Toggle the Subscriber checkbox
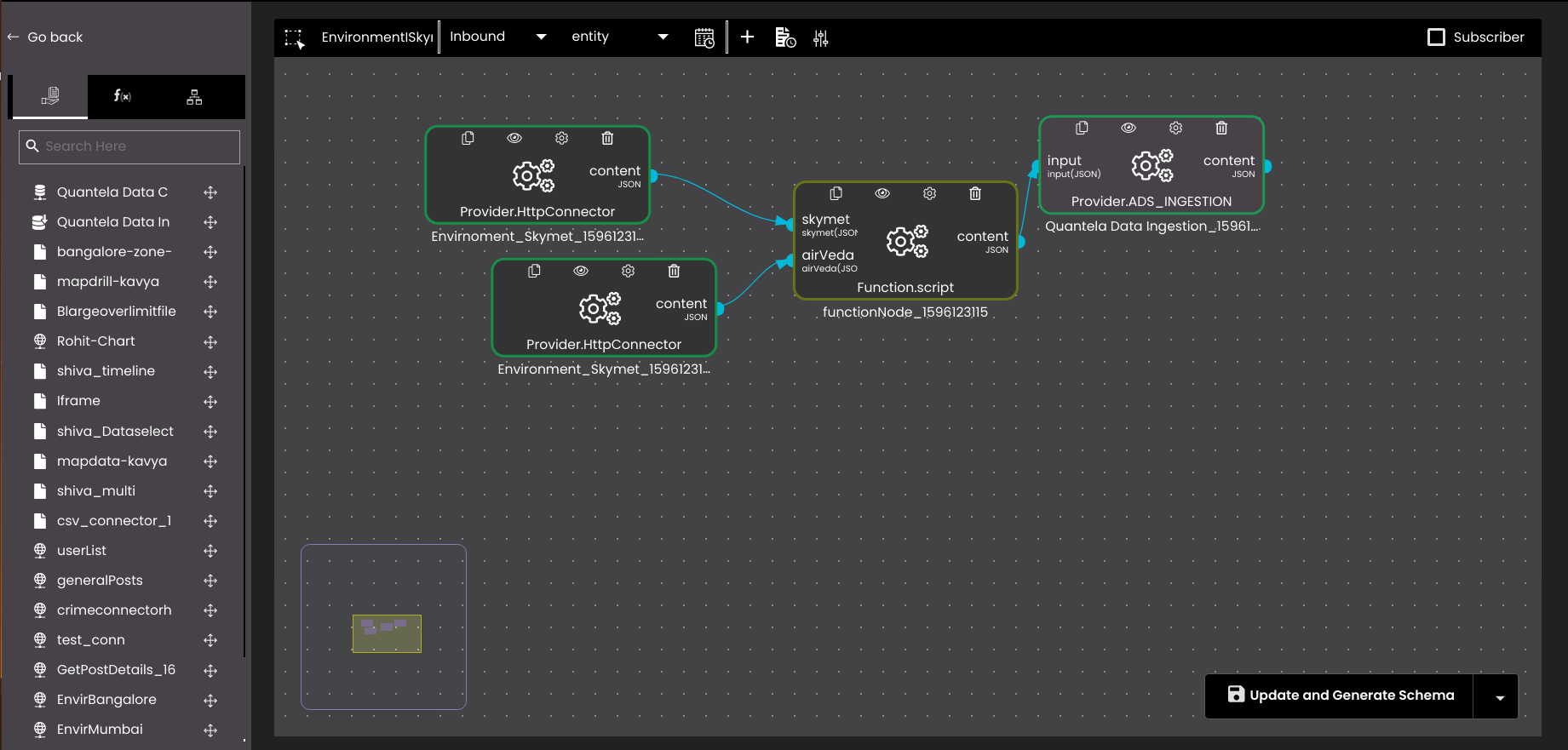This screenshot has width=1568, height=750. click(x=1436, y=37)
